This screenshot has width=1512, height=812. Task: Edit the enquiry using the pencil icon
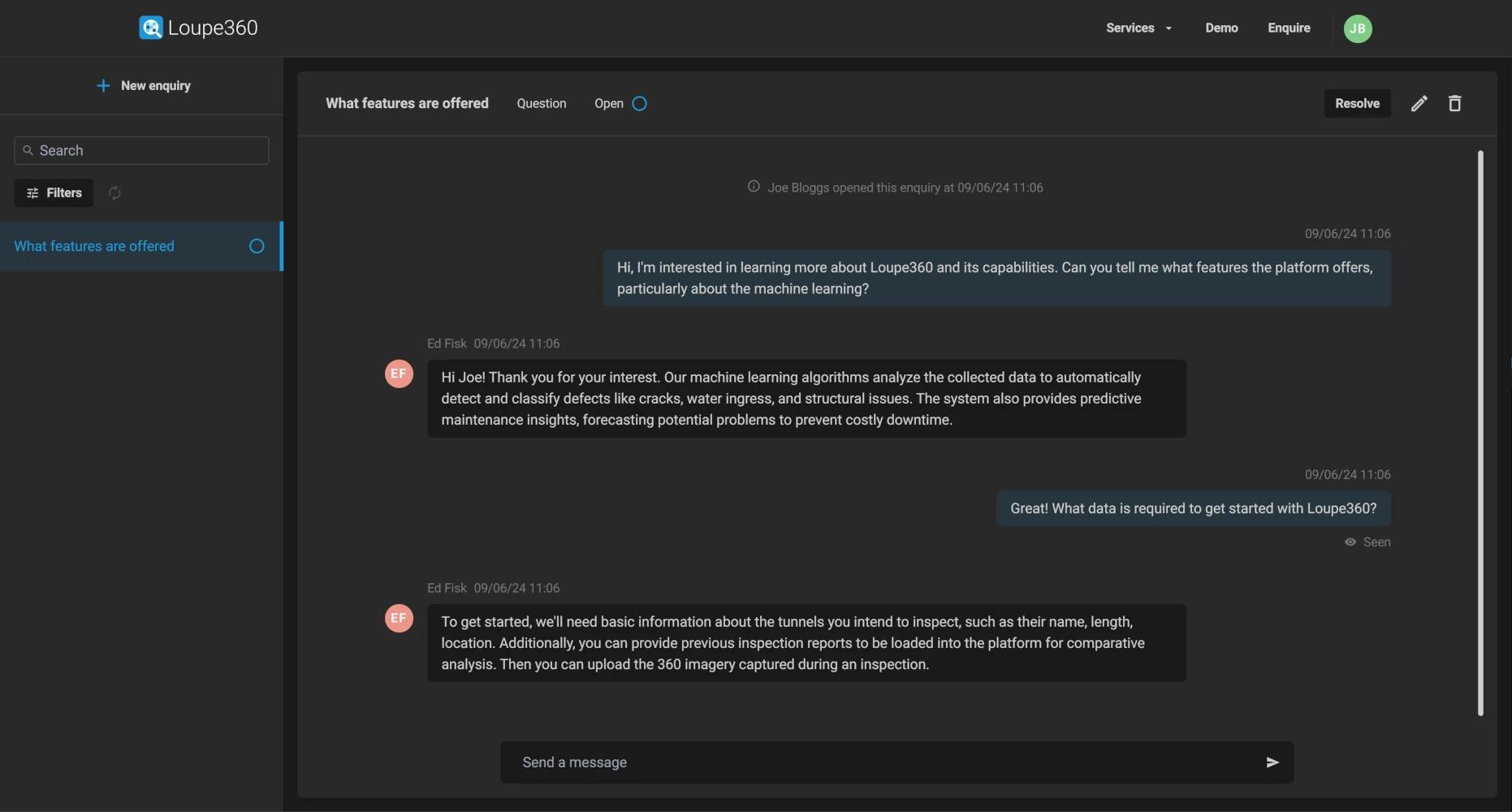coord(1419,103)
